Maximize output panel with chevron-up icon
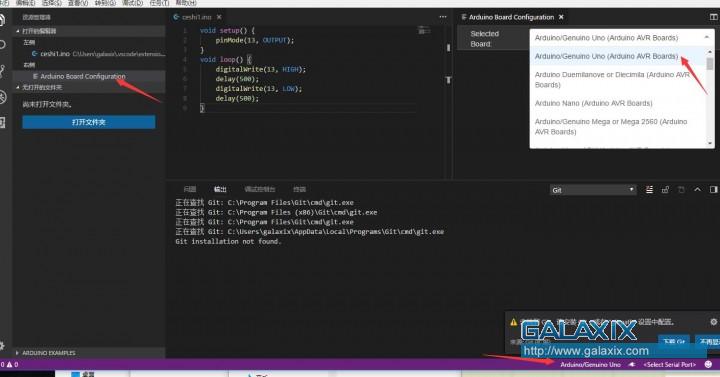720x377 pixels. coord(698,190)
